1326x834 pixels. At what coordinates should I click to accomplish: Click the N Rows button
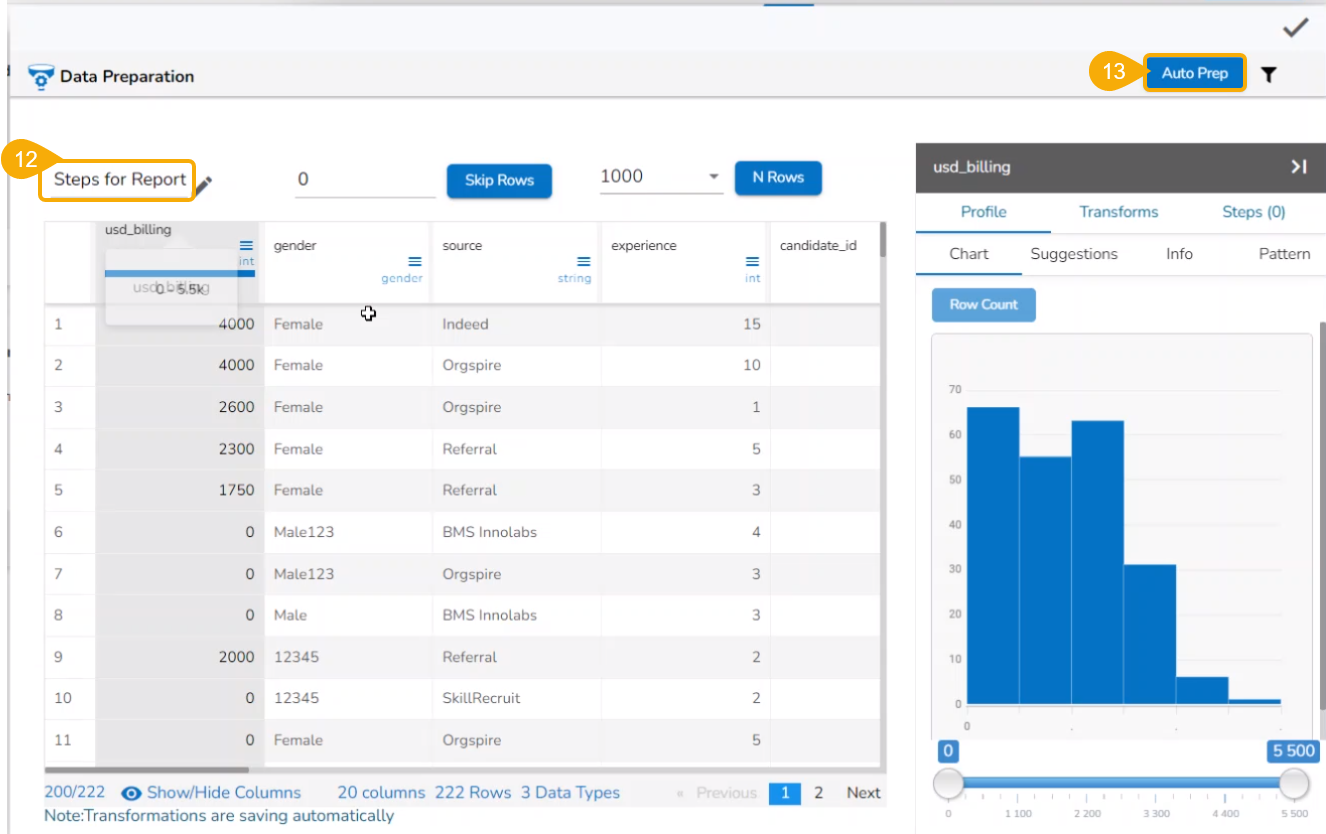pyautogui.click(x=778, y=177)
